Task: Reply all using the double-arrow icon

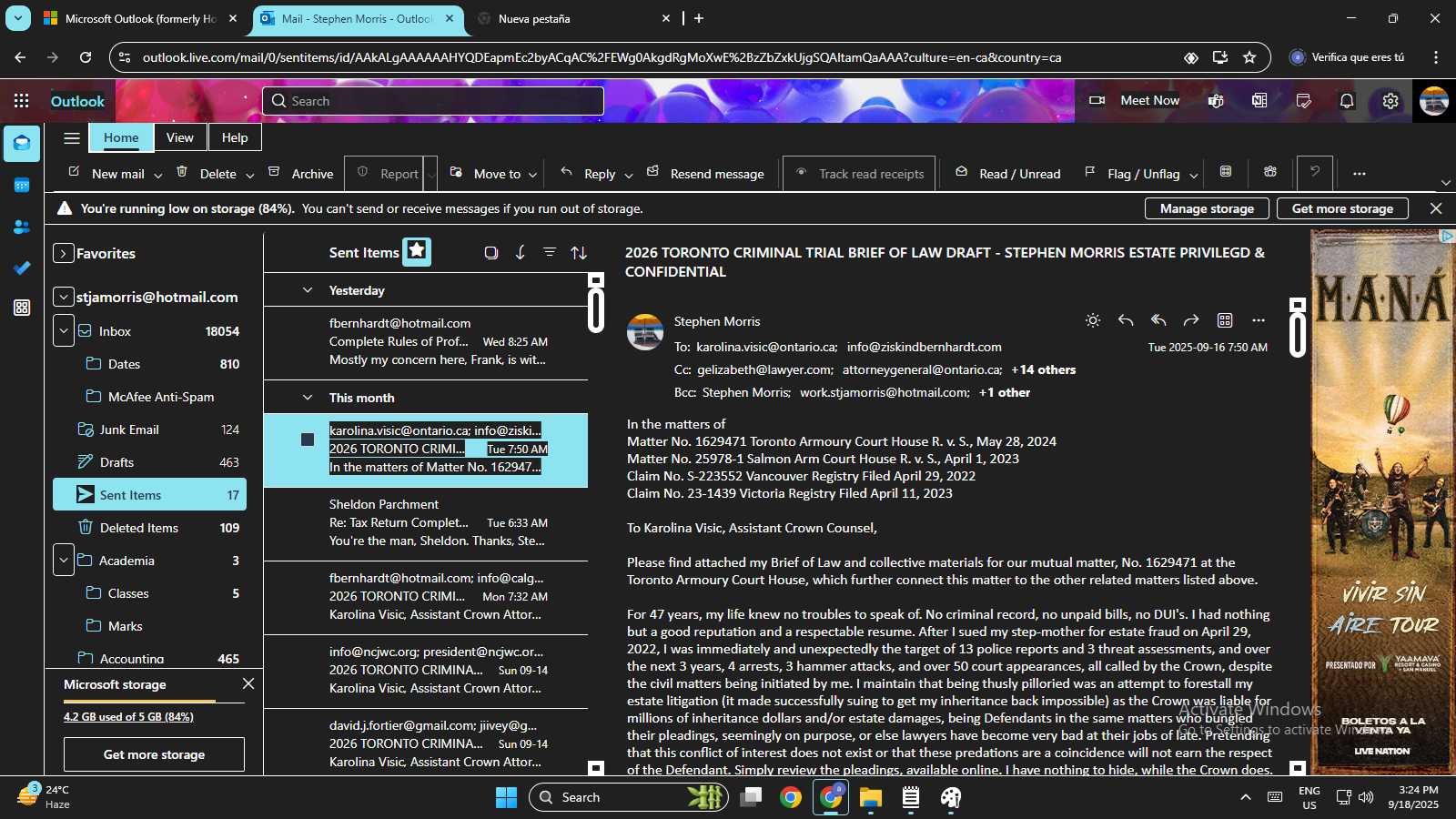Action: coord(1158,320)
